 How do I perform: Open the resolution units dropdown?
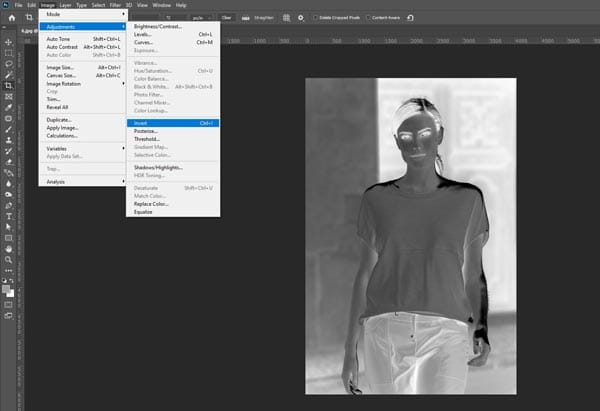(x=202, y=18)
